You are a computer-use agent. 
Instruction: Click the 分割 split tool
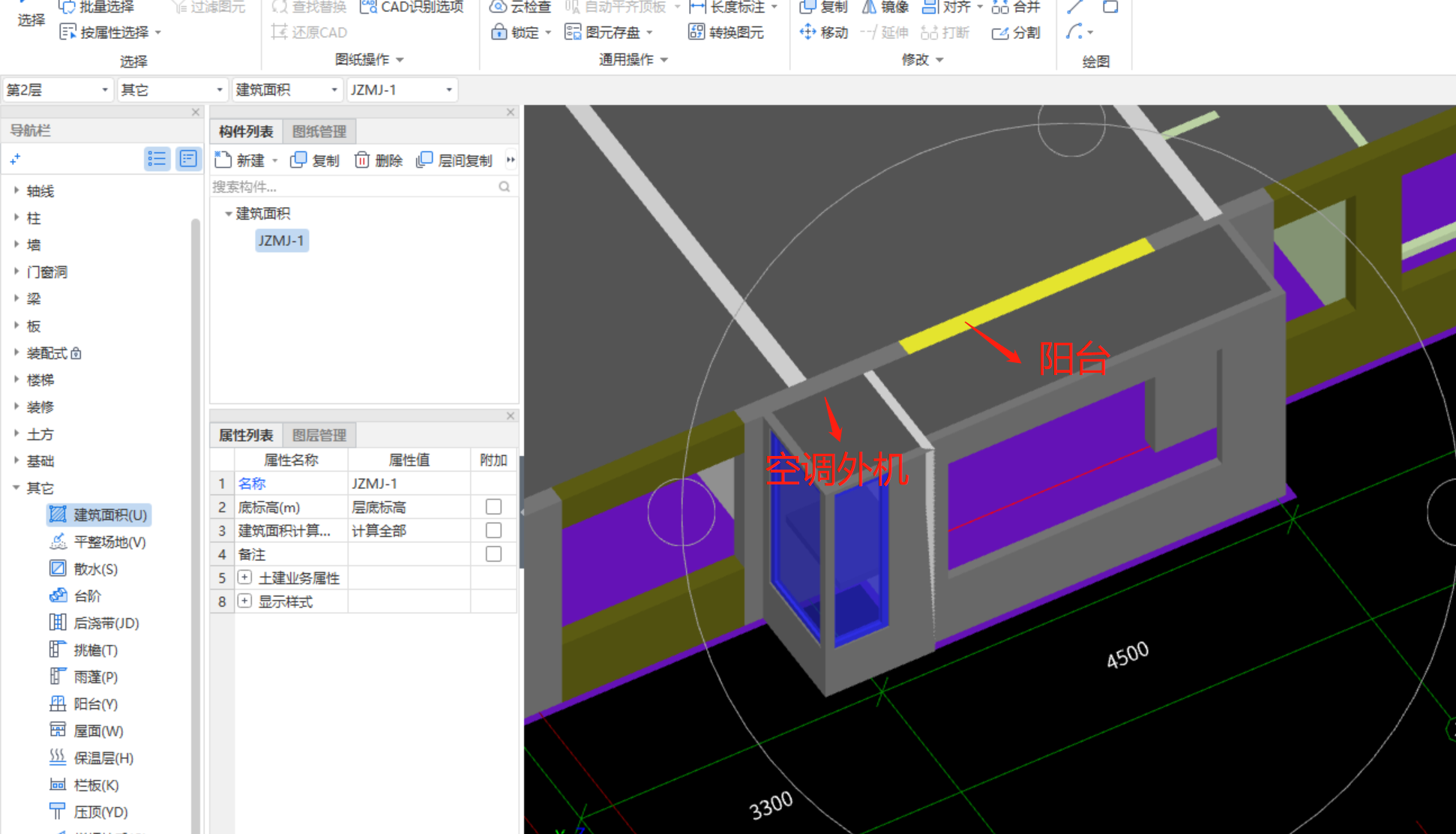pos(1016,32)
